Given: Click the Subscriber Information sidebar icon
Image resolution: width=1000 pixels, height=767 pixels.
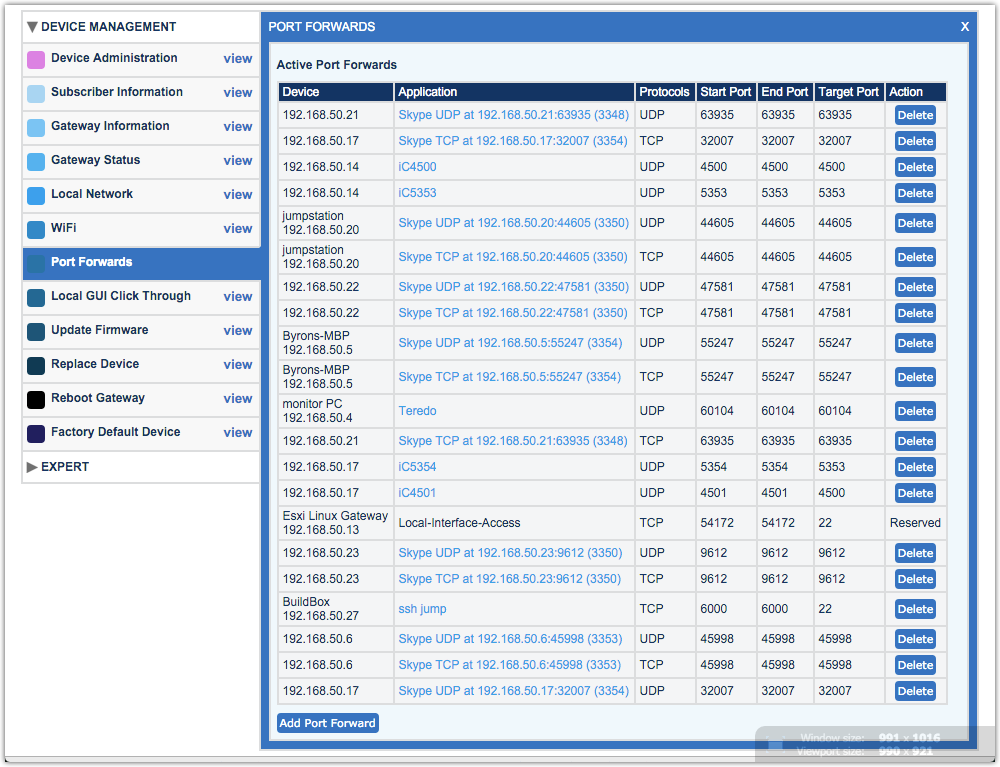Looking at the screenshot, I should coord(35,92).
